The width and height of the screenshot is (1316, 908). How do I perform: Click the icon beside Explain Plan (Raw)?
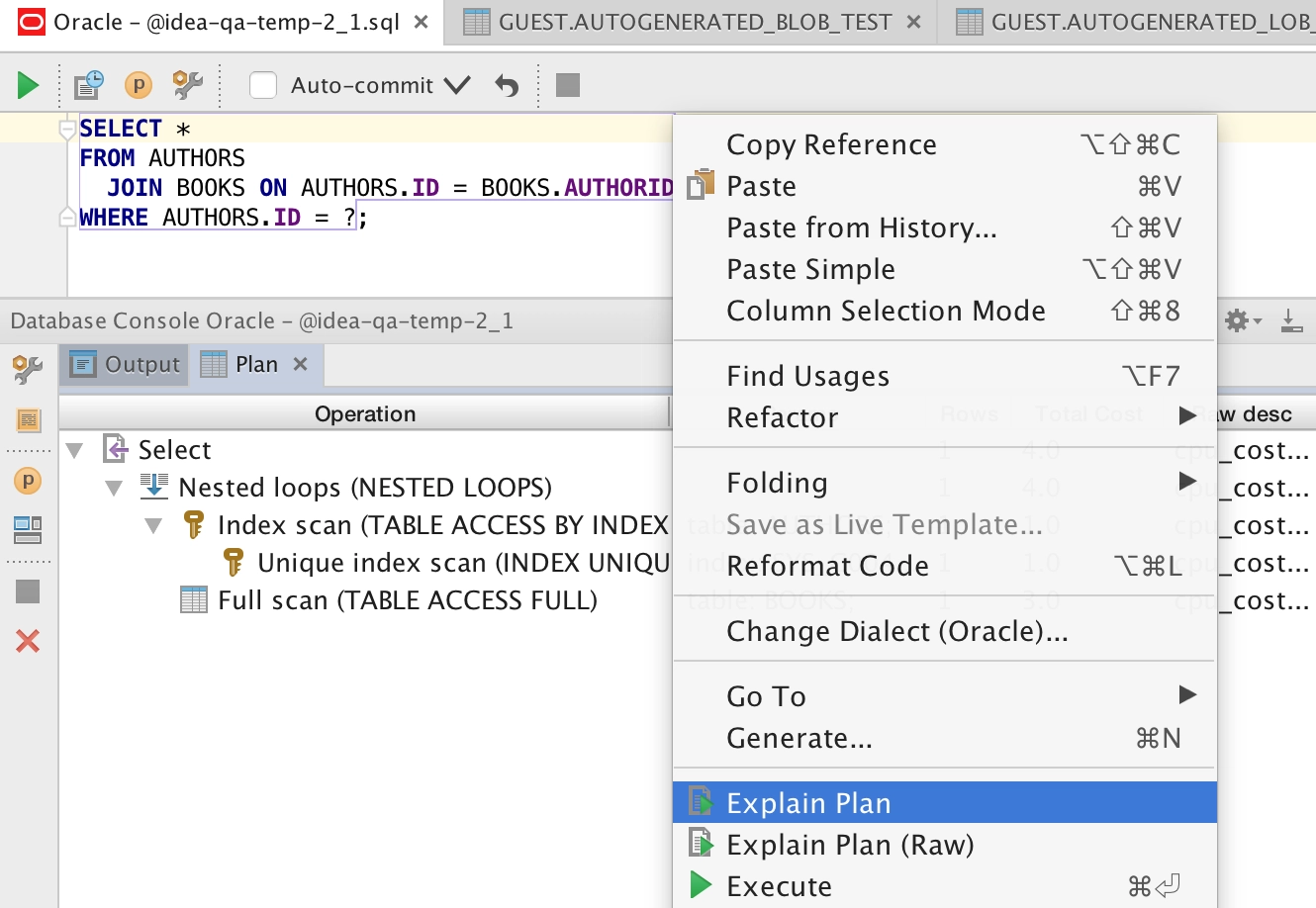(x=701, y=844)
